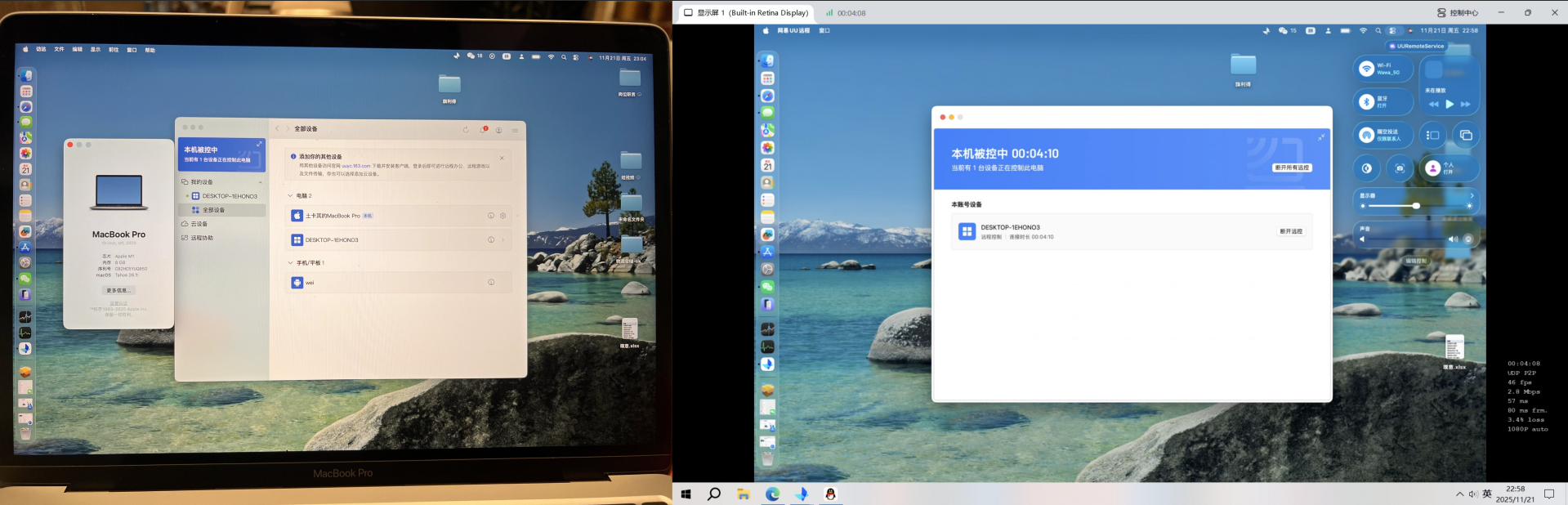This screenshot has width=1568, height=505.
Task: Toggle Screen Mirroring button in Control Center
Action: point(1466,136)
